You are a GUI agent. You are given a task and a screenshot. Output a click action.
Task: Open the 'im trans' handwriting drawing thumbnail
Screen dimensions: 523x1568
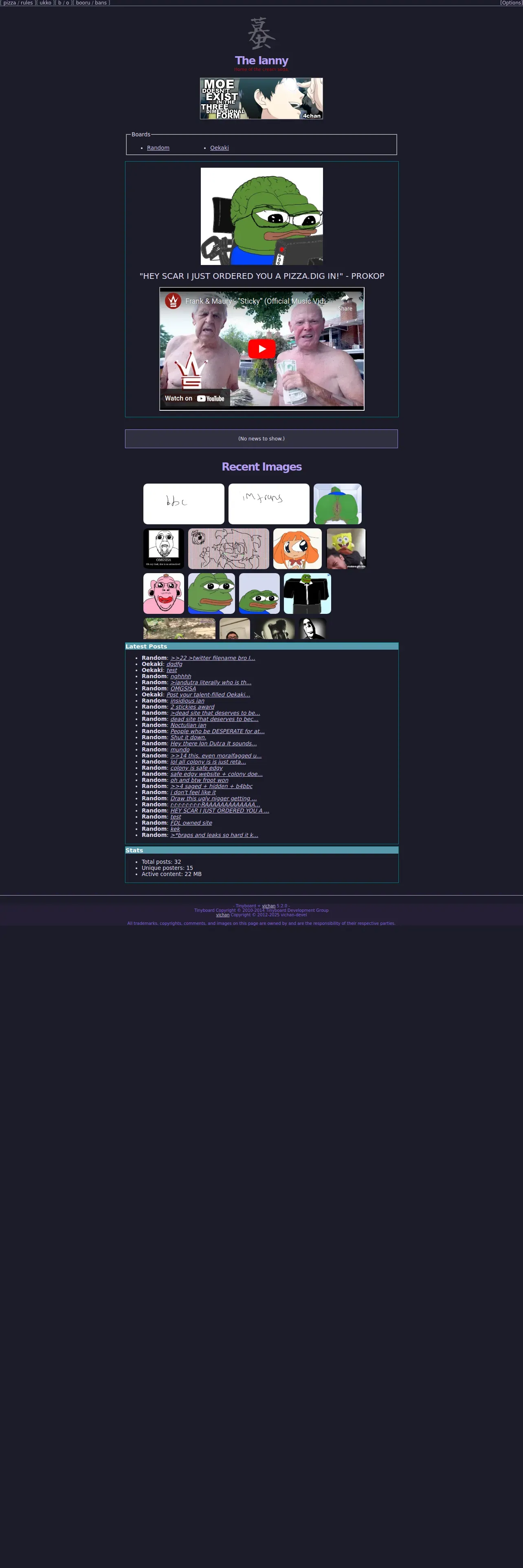(x=269, y=504)
